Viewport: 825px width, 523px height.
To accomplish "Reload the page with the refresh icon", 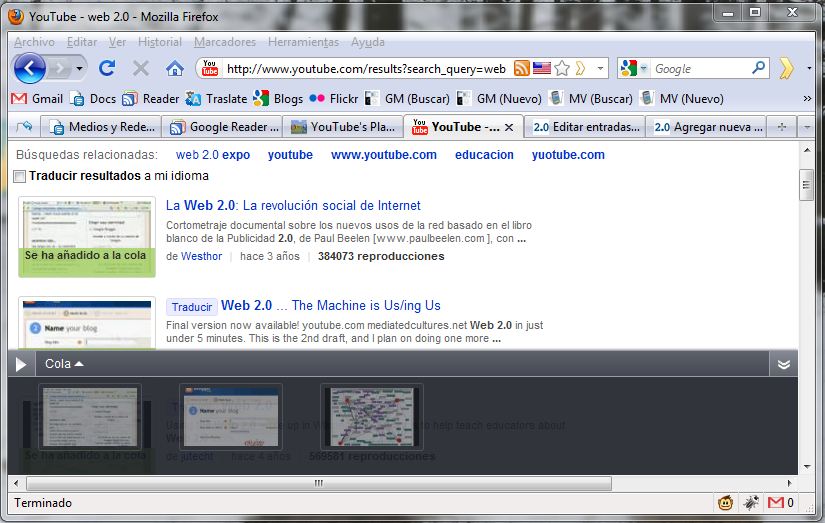I will (107, 68).
